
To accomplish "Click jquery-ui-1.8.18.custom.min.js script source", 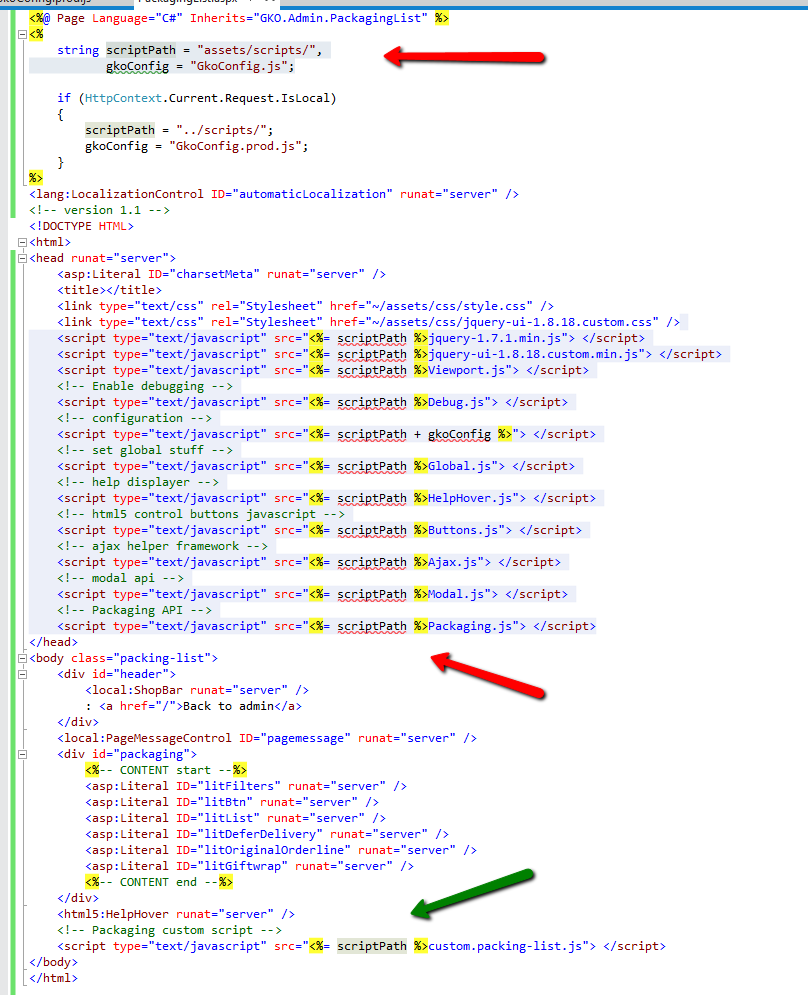I will tap(533, 354).
